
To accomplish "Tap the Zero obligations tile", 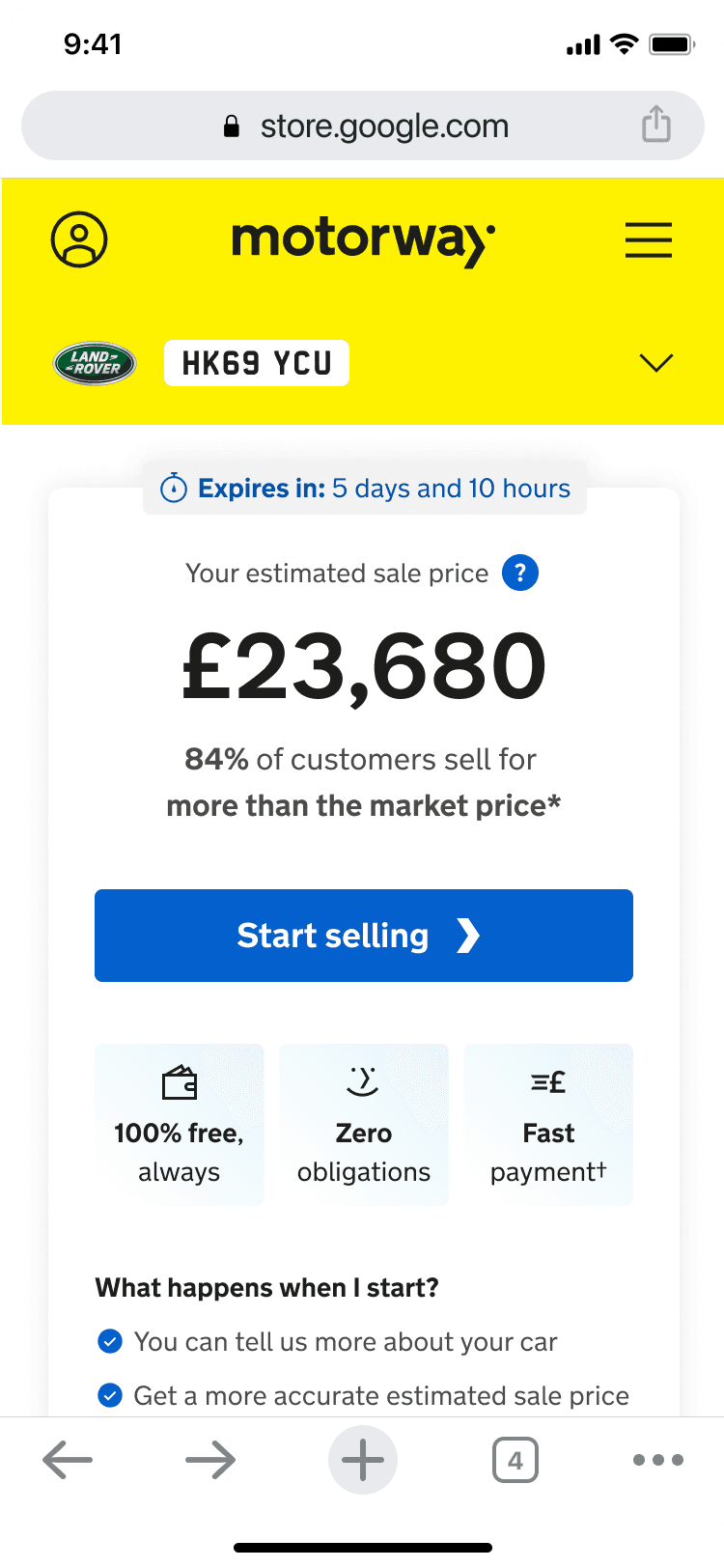I will tap(364, 1125).
